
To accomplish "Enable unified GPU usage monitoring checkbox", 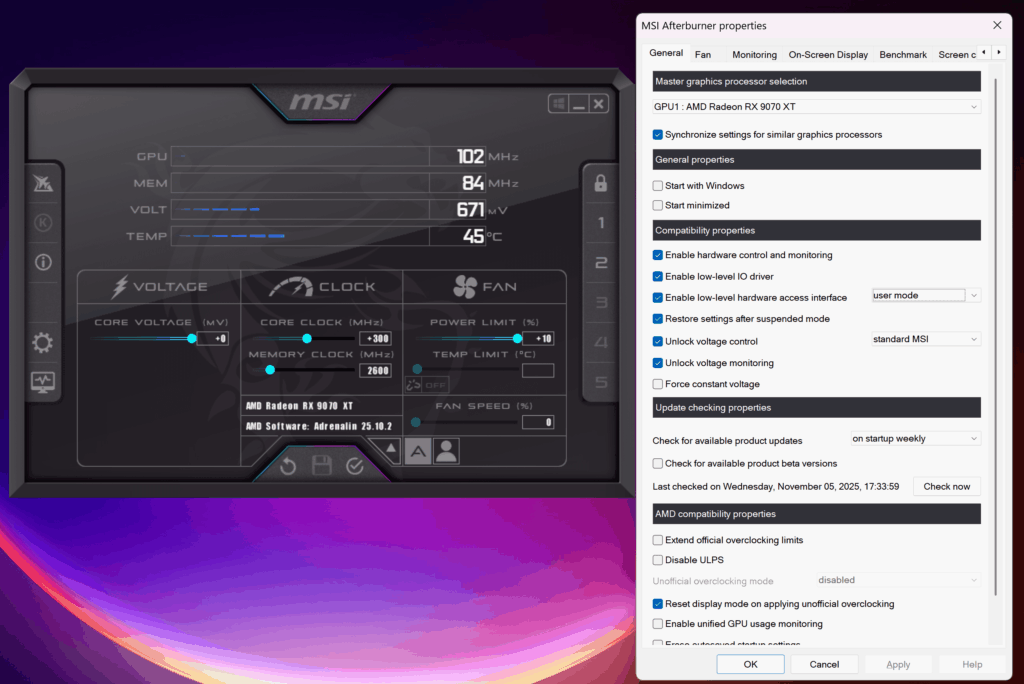I will (x=658, y=624).
